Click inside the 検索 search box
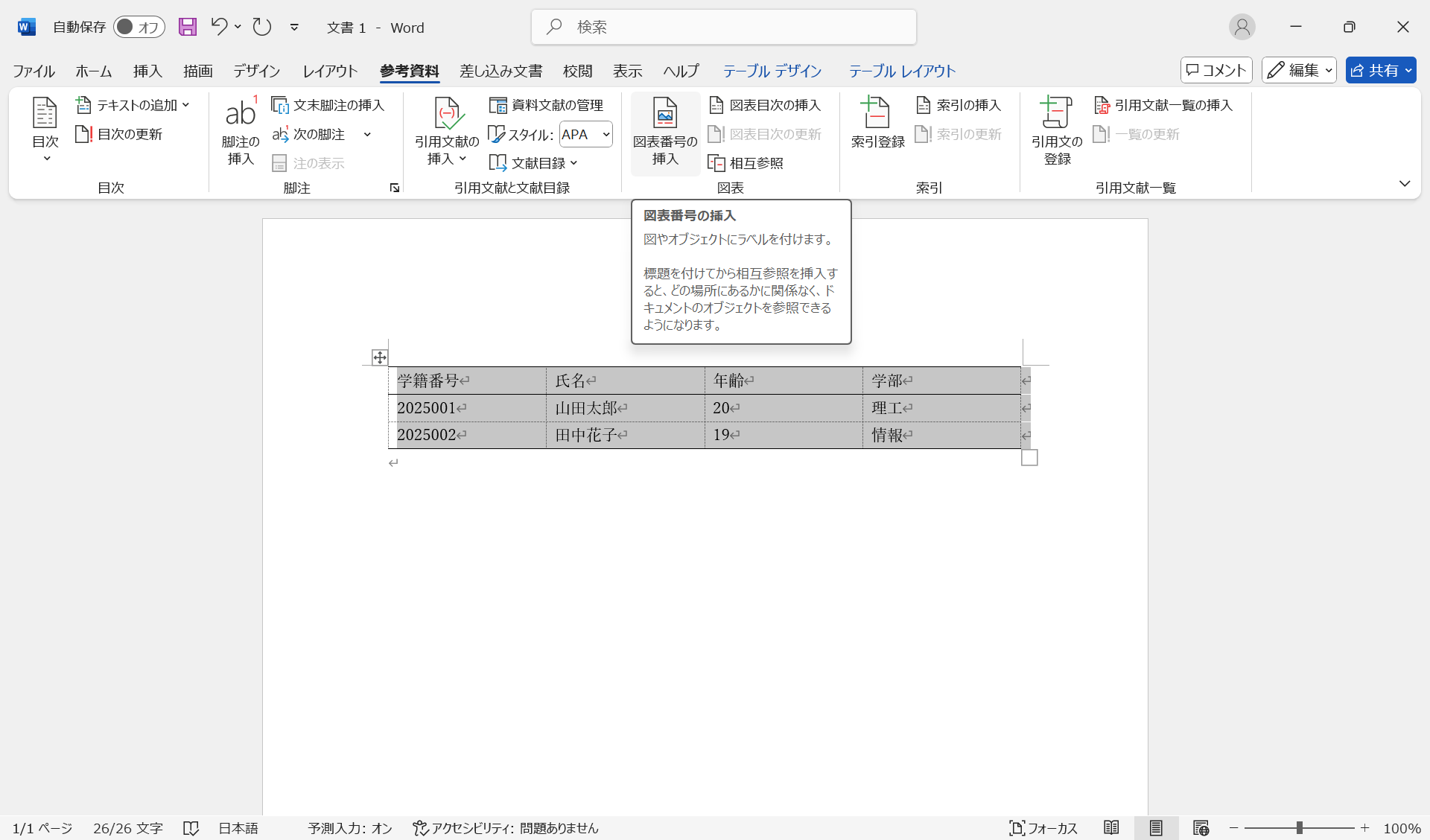The image size is (1430, 840). [722, 27]
